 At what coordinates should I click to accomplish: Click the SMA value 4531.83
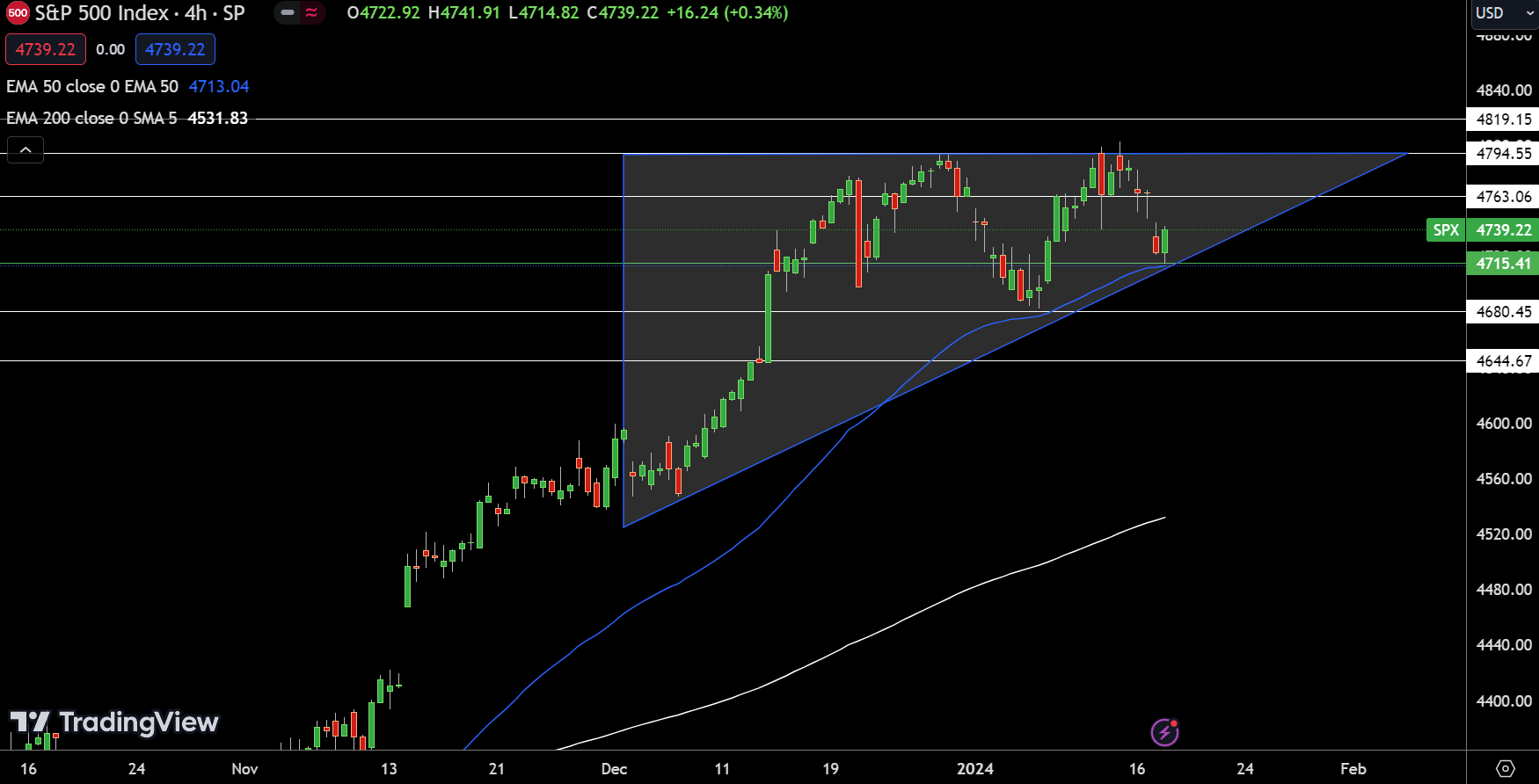218,118
